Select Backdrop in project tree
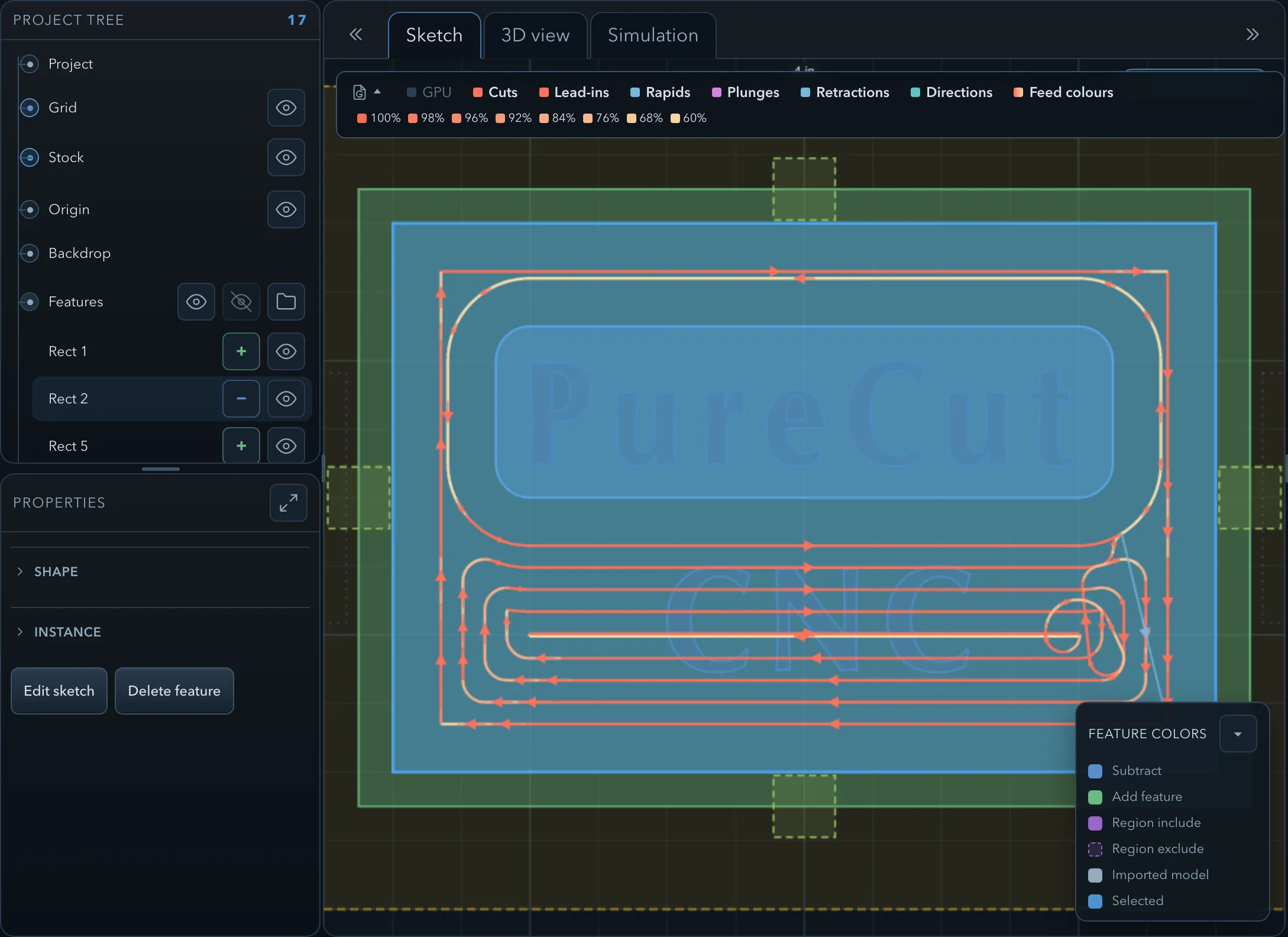 [x=79, y=253]
